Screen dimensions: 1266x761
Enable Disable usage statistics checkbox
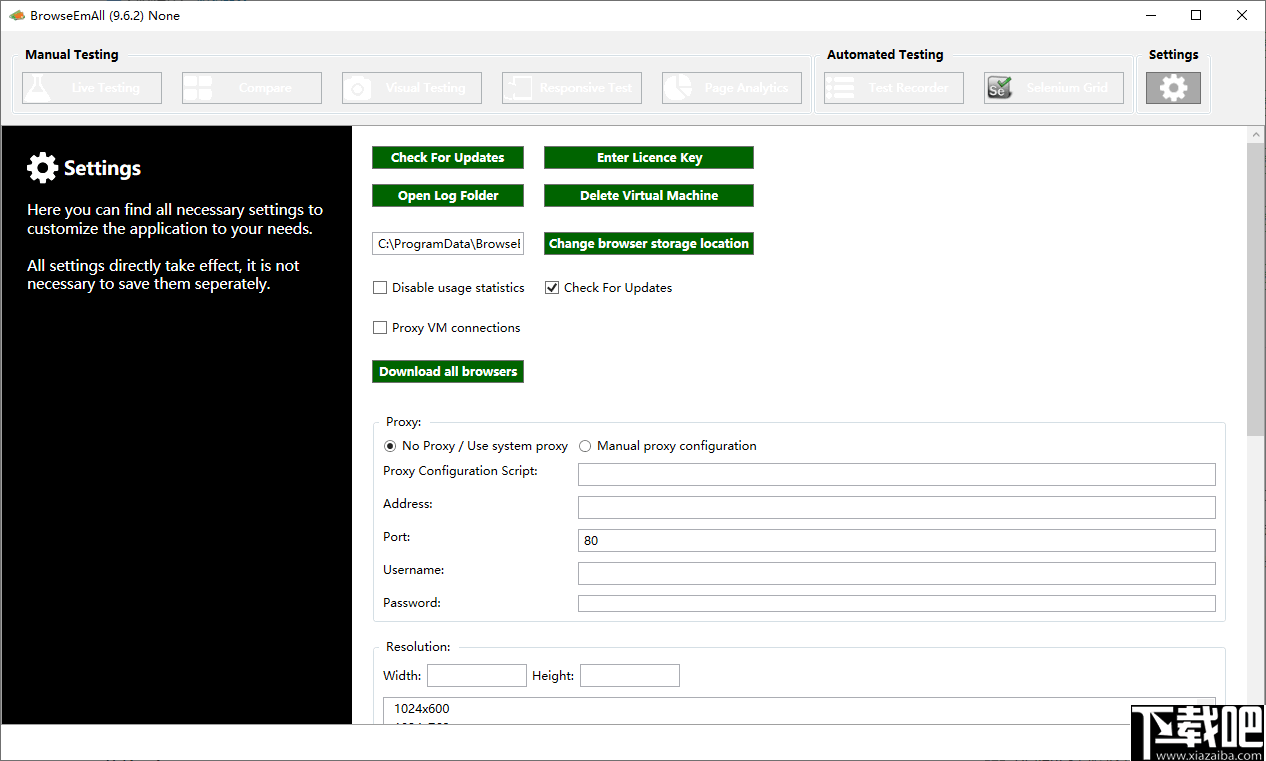point(380,288)
